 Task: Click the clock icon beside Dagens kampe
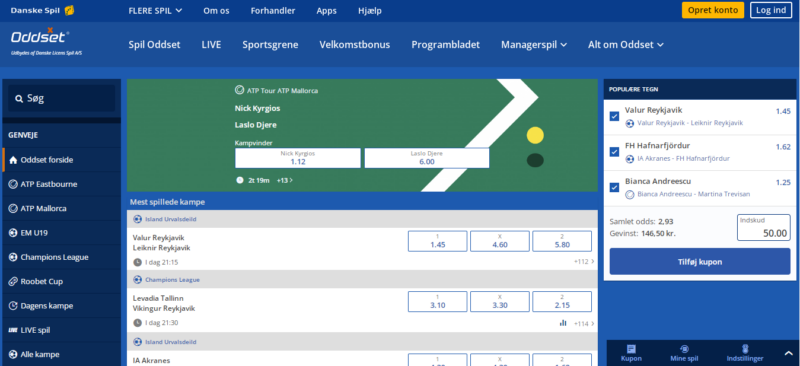(x=13, y=306)
